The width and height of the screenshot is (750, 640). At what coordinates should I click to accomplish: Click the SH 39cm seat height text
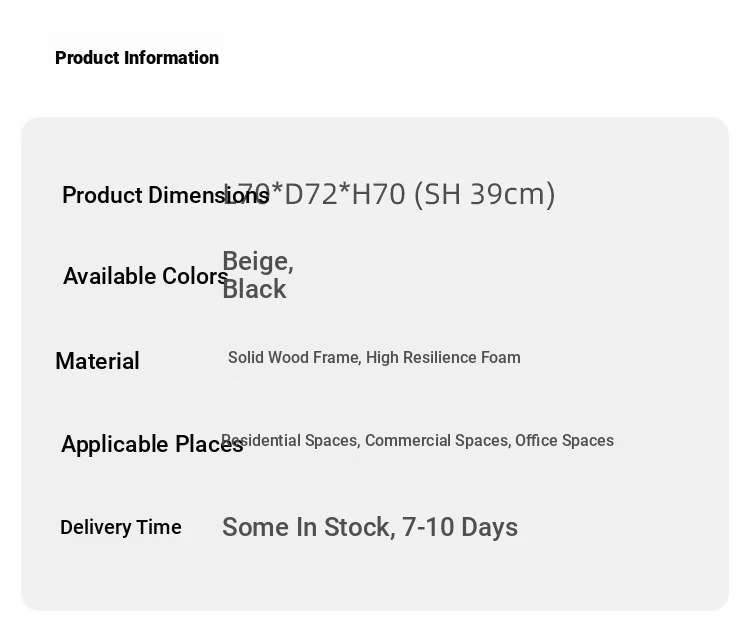pos(485,194)
